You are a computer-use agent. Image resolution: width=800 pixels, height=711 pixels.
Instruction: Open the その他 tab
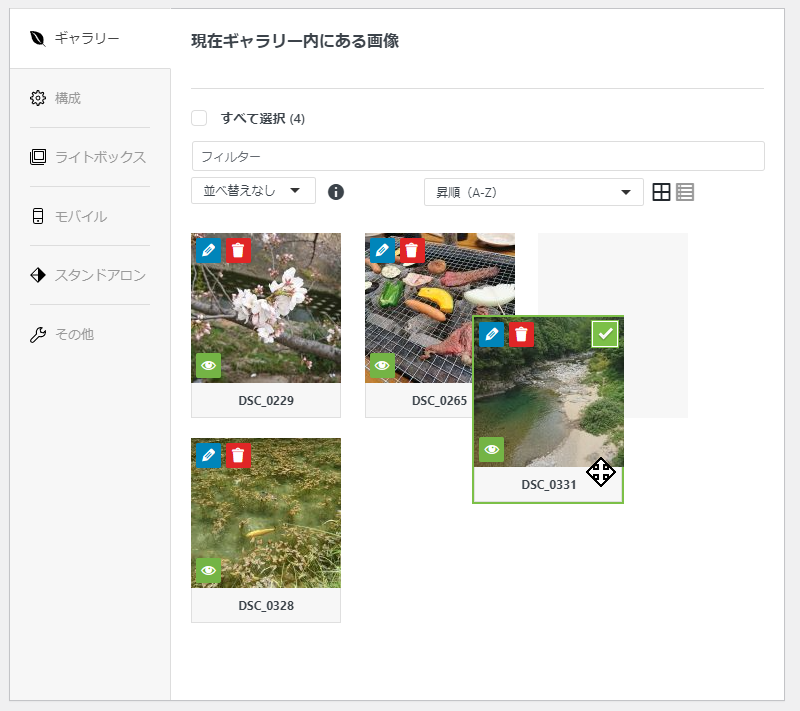click(x=90, y=335)
